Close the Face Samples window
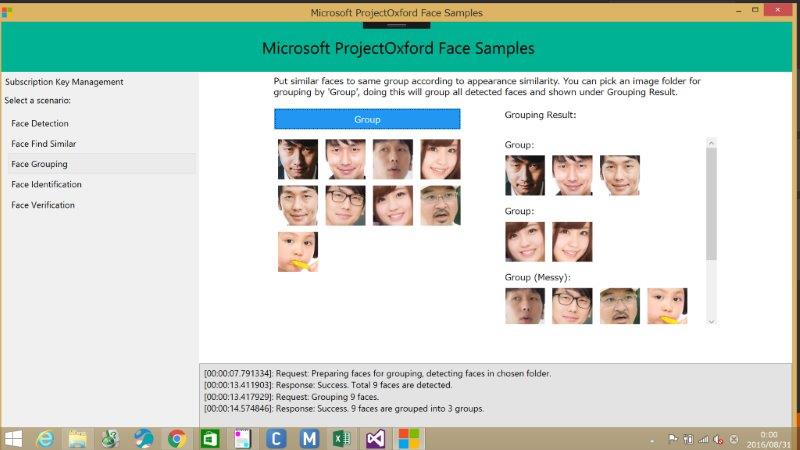The height and width of the screenshot is (450, 800). coord(778,10)
